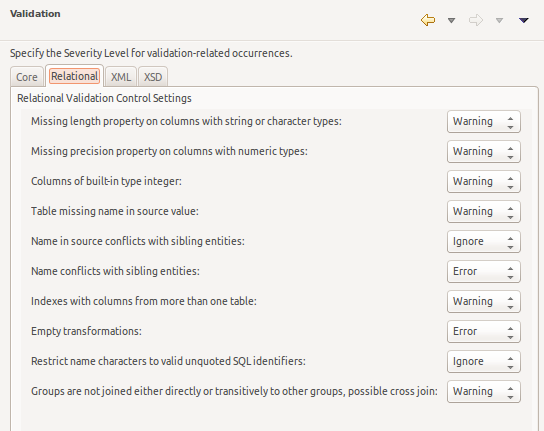Click the Missing precision property label

(169, 151)
